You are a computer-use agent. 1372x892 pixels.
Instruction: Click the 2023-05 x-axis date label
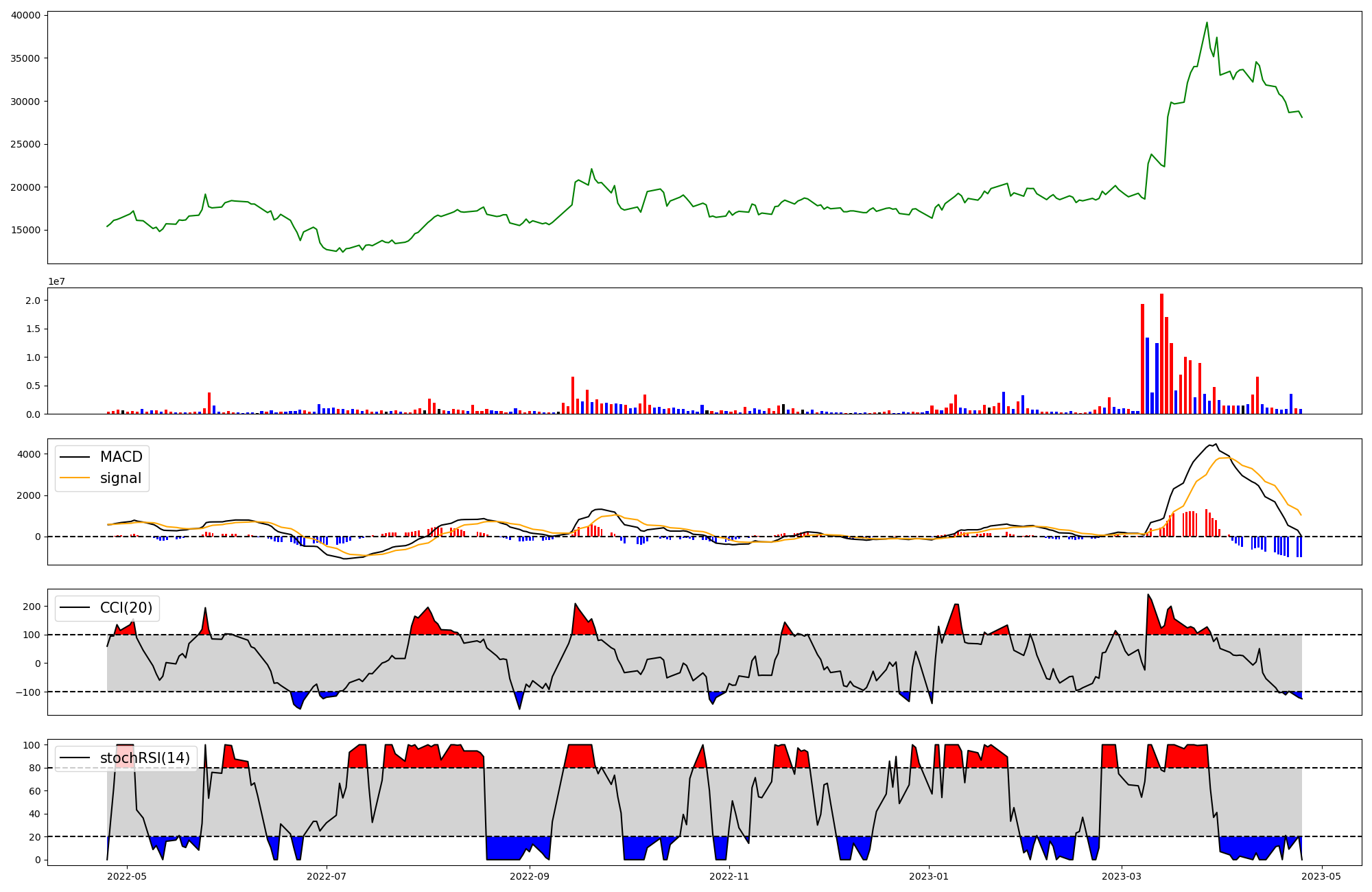(x=1321, y=876)
